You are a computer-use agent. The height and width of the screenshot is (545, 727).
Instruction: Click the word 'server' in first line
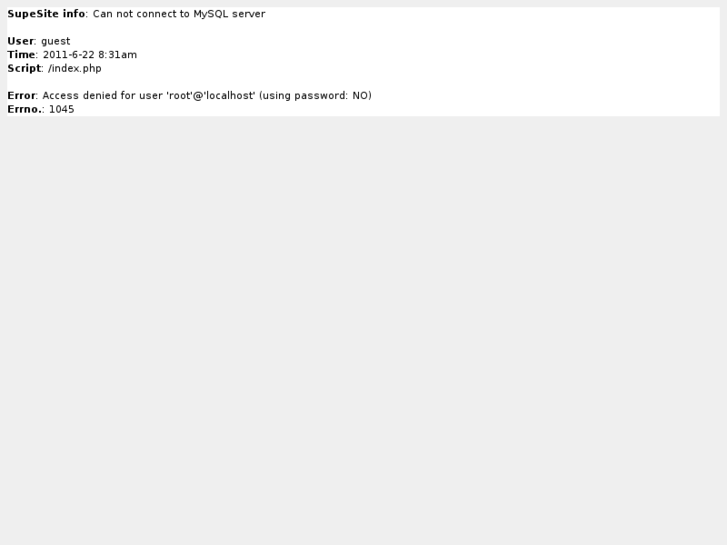(x=249, y=14)
